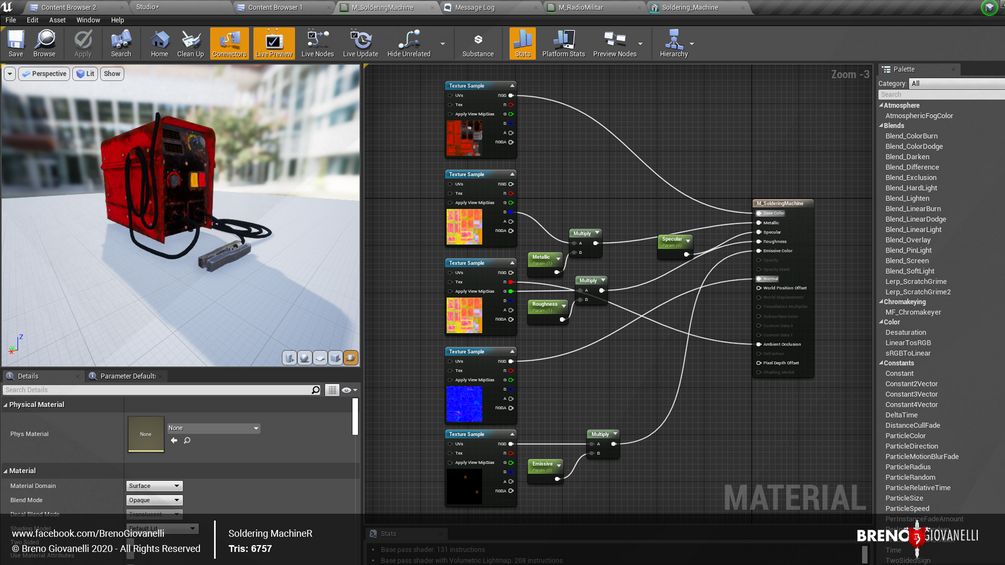1005x565 pixels.
Task: Select custom preview mesh icon
Action: point(351,357)
